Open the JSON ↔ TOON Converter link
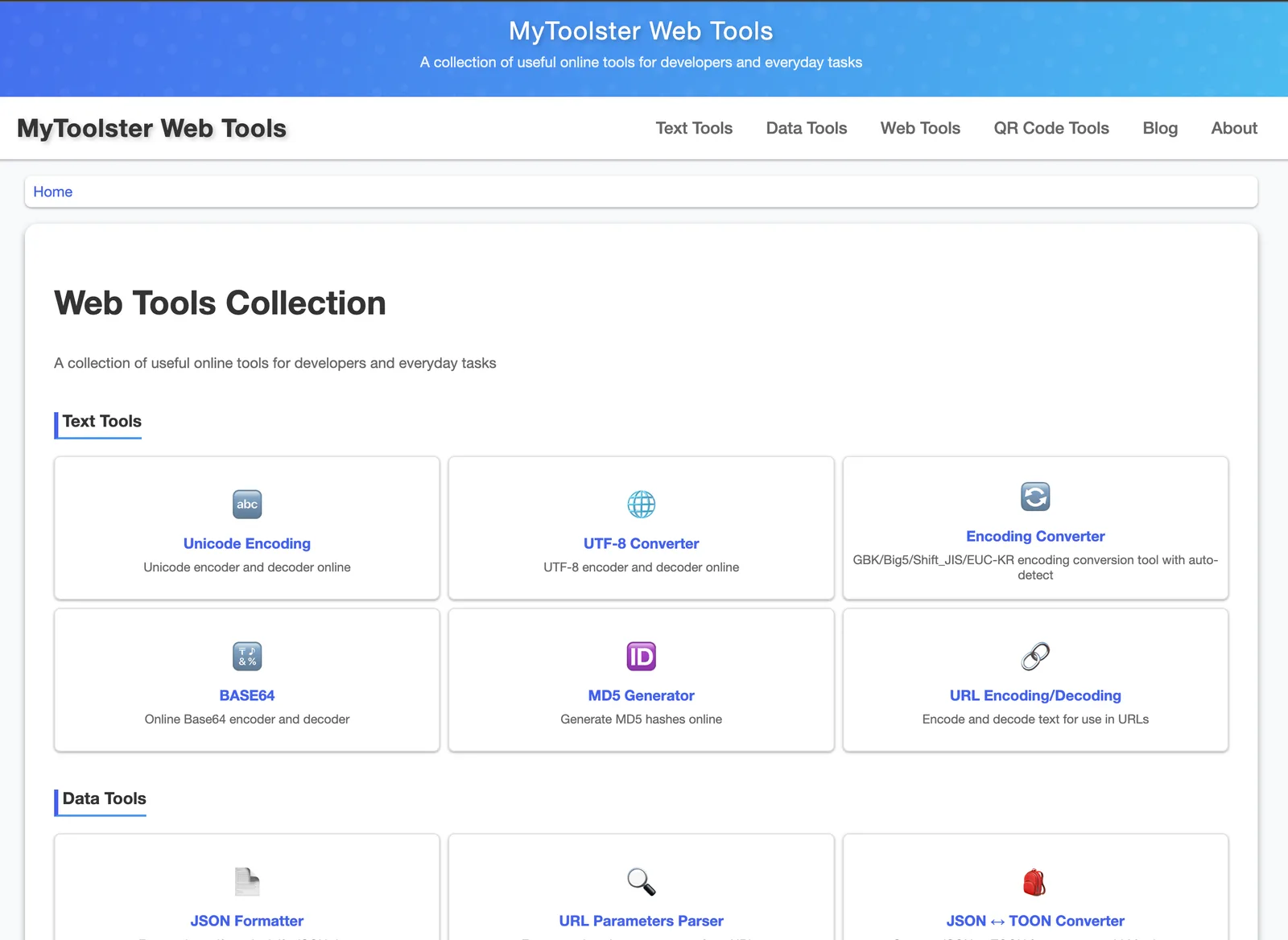 click(x=1035, y=921)
